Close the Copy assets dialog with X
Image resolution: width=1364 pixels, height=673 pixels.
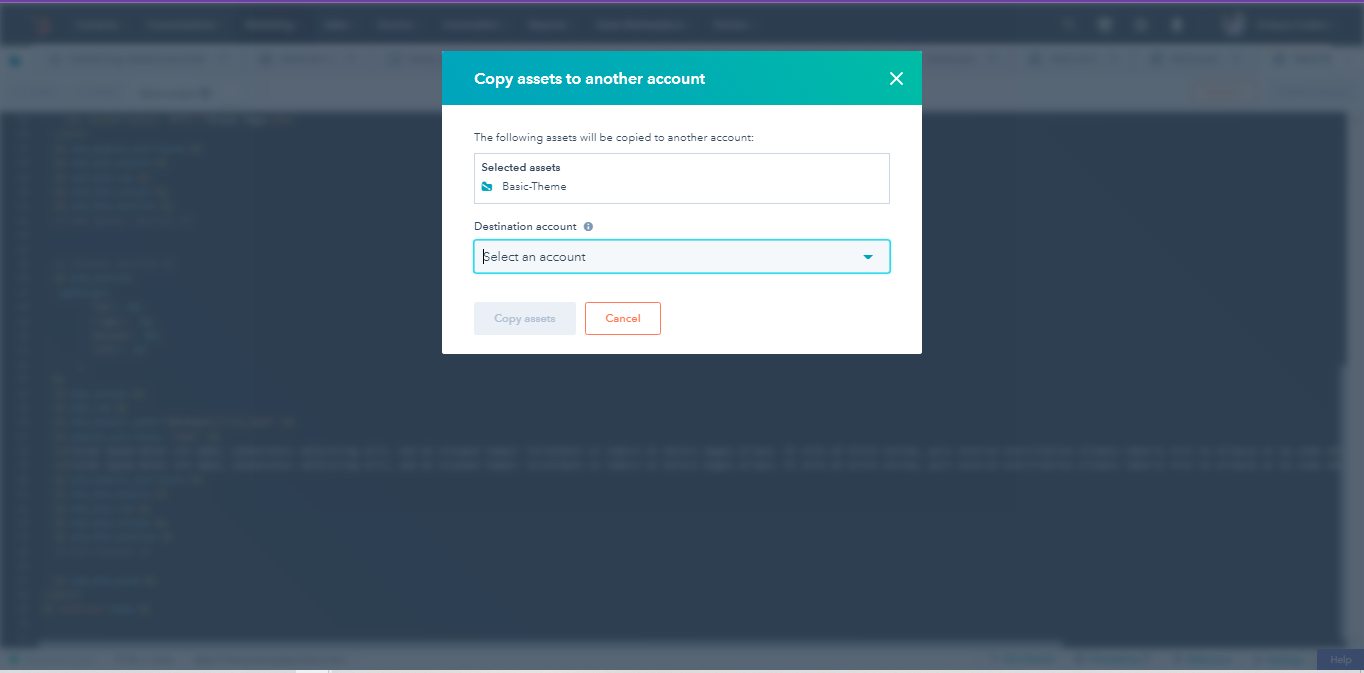[896, 79]
